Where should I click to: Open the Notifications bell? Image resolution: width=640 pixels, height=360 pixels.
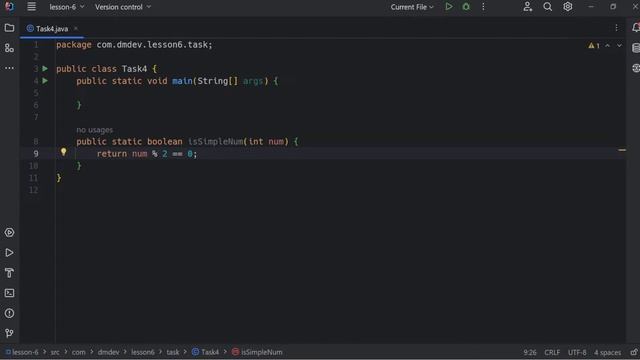point(636,28)
